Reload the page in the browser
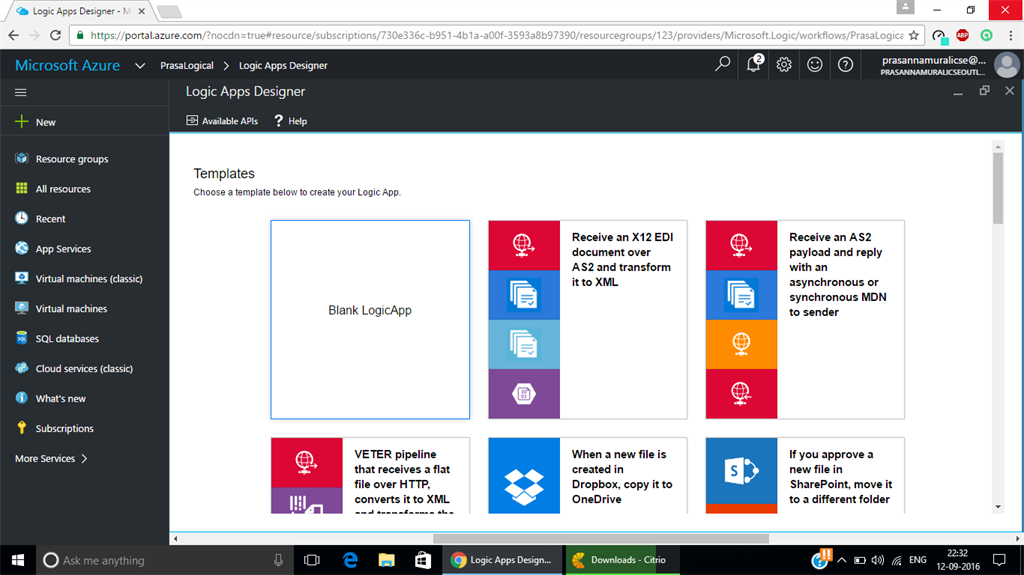The width and height of the screenshot is (1024, 575). point(56,35)
